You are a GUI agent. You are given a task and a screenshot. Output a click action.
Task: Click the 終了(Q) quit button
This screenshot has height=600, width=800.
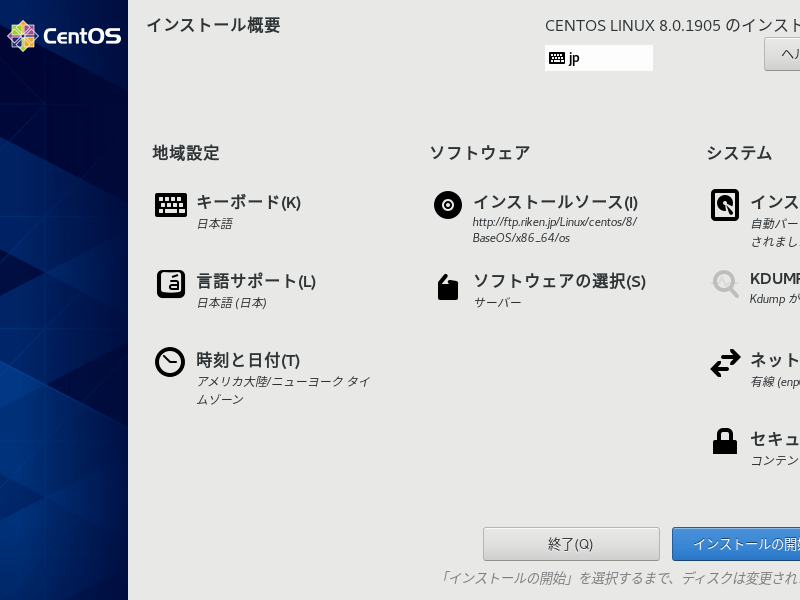pyautogui.click(x=571, y=544)
